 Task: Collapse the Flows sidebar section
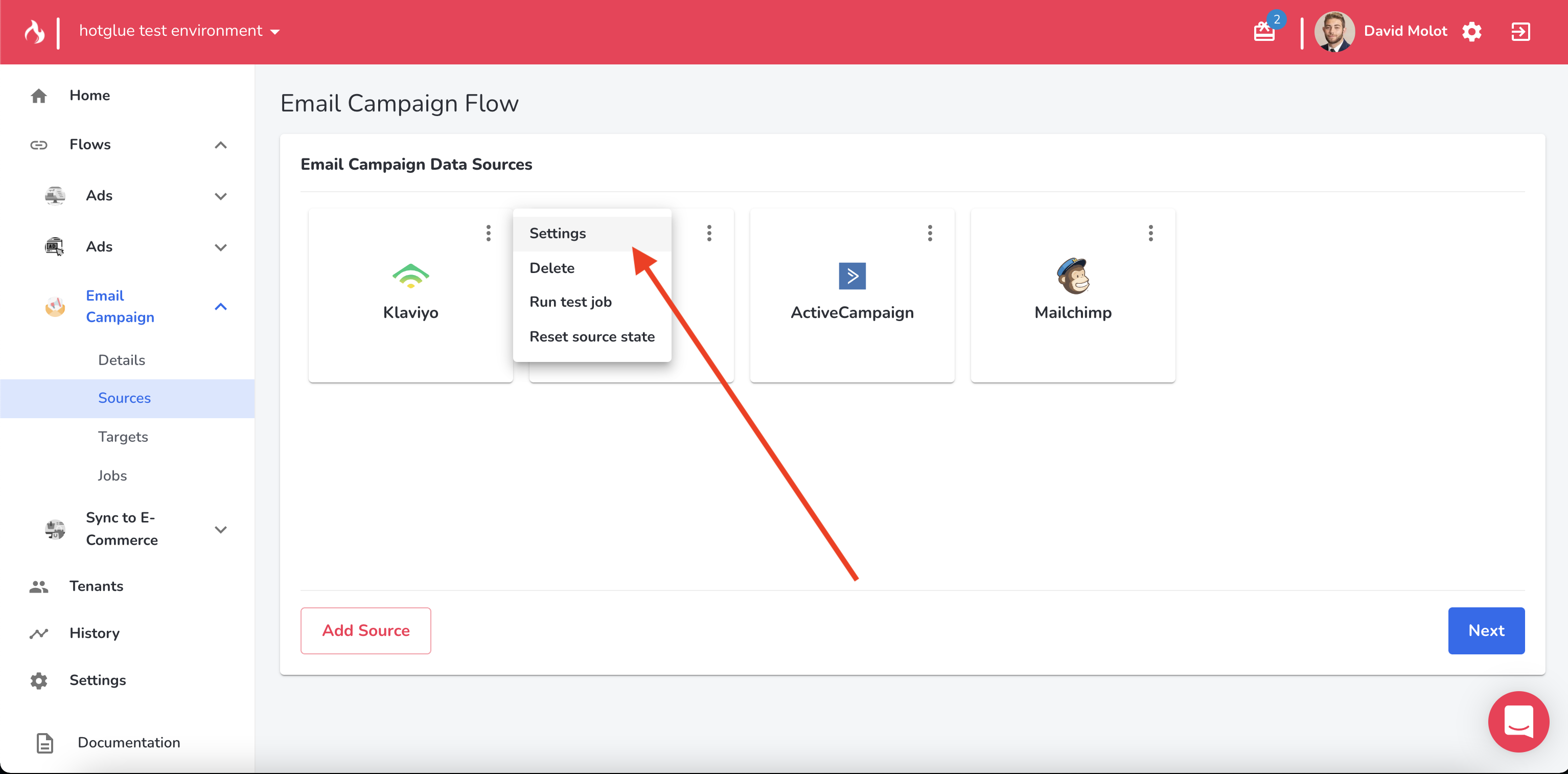(x=220, y=145)
